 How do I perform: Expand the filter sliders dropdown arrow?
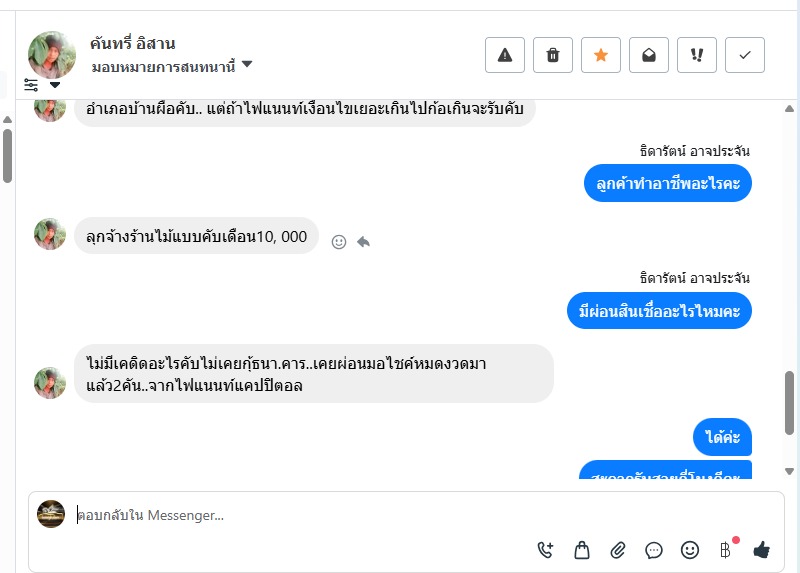coord(55,85)
